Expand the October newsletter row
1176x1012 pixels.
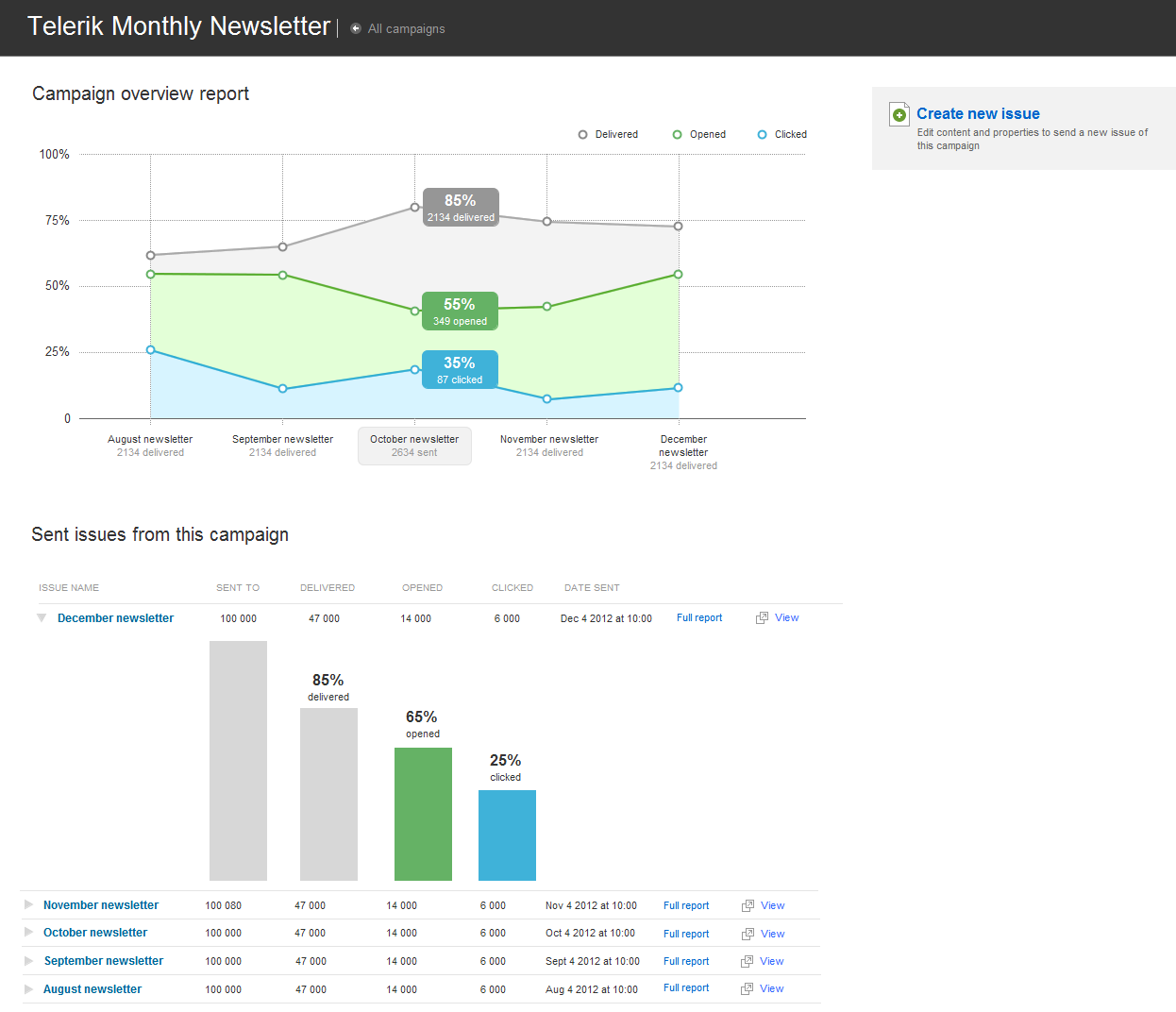pyautogui.click(x=28, y=933)
